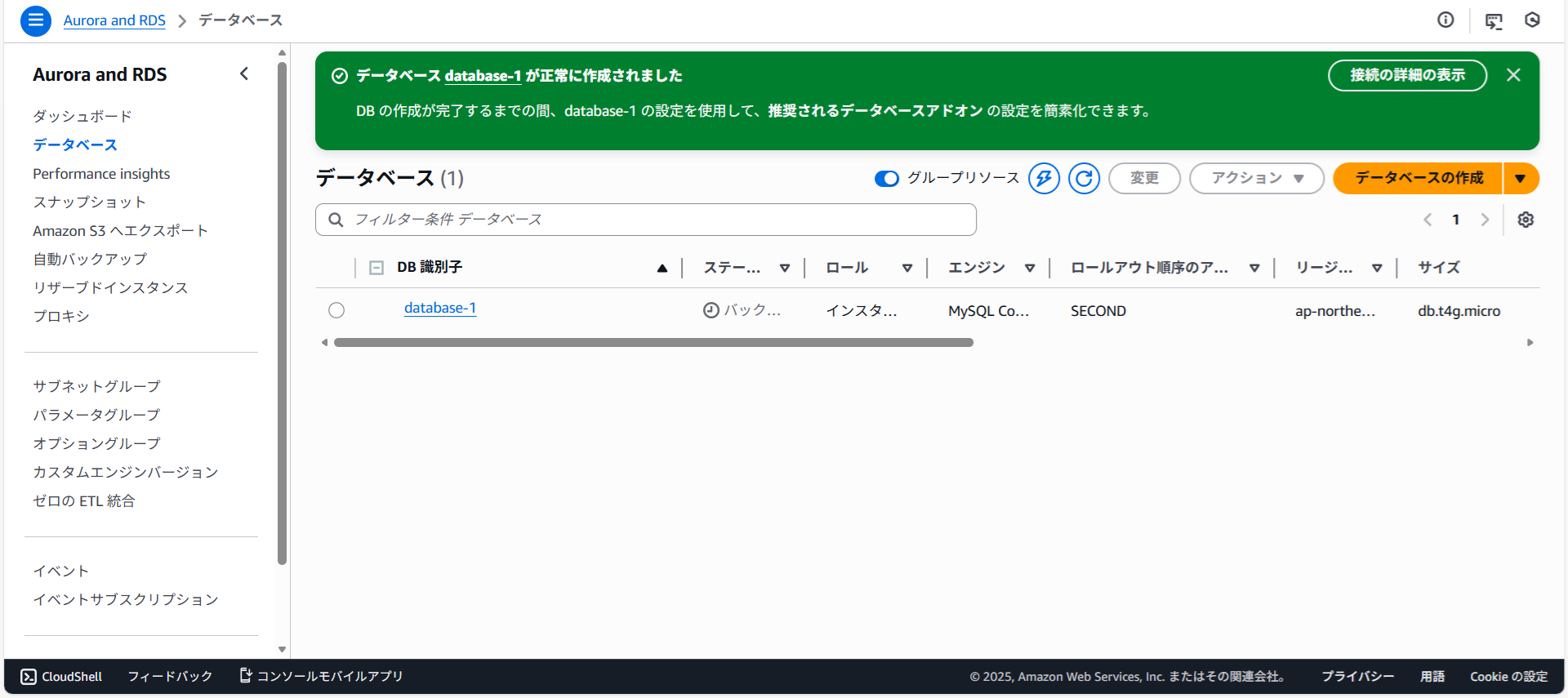This screenshot has height=698, width=1568.
Task: Click the hexagon settings icon in header
Action: tap(1532, 20)
